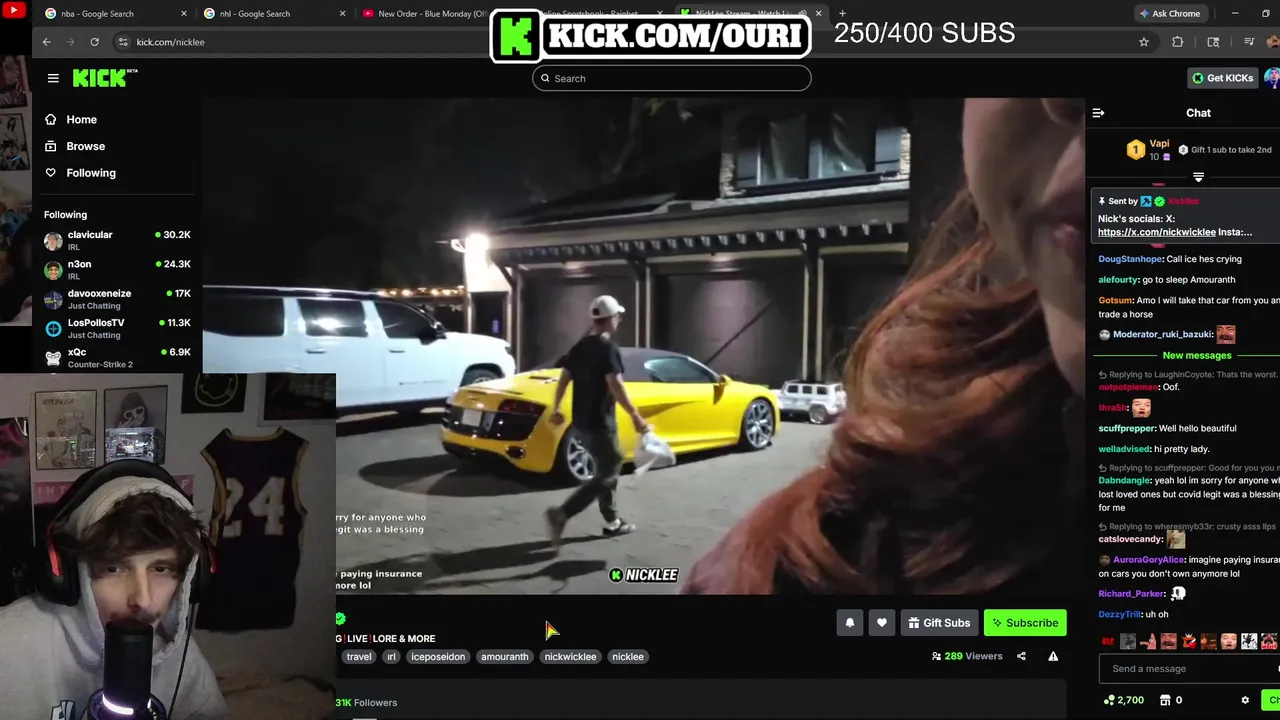Viewport: 1280px width, 720px height.
Task: Select the nicklee tag
Action: (628, 657)
